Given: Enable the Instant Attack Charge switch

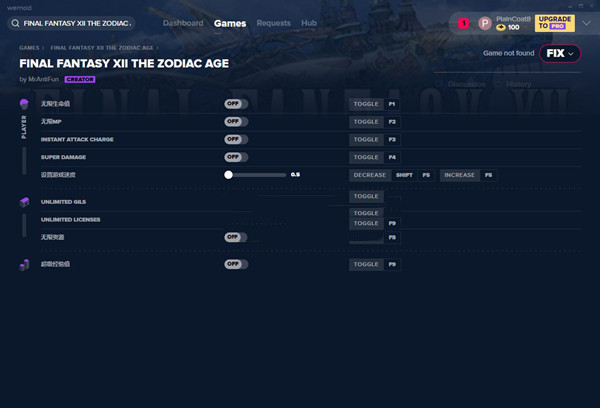Looking at the screenshot, I should [236, 139].
